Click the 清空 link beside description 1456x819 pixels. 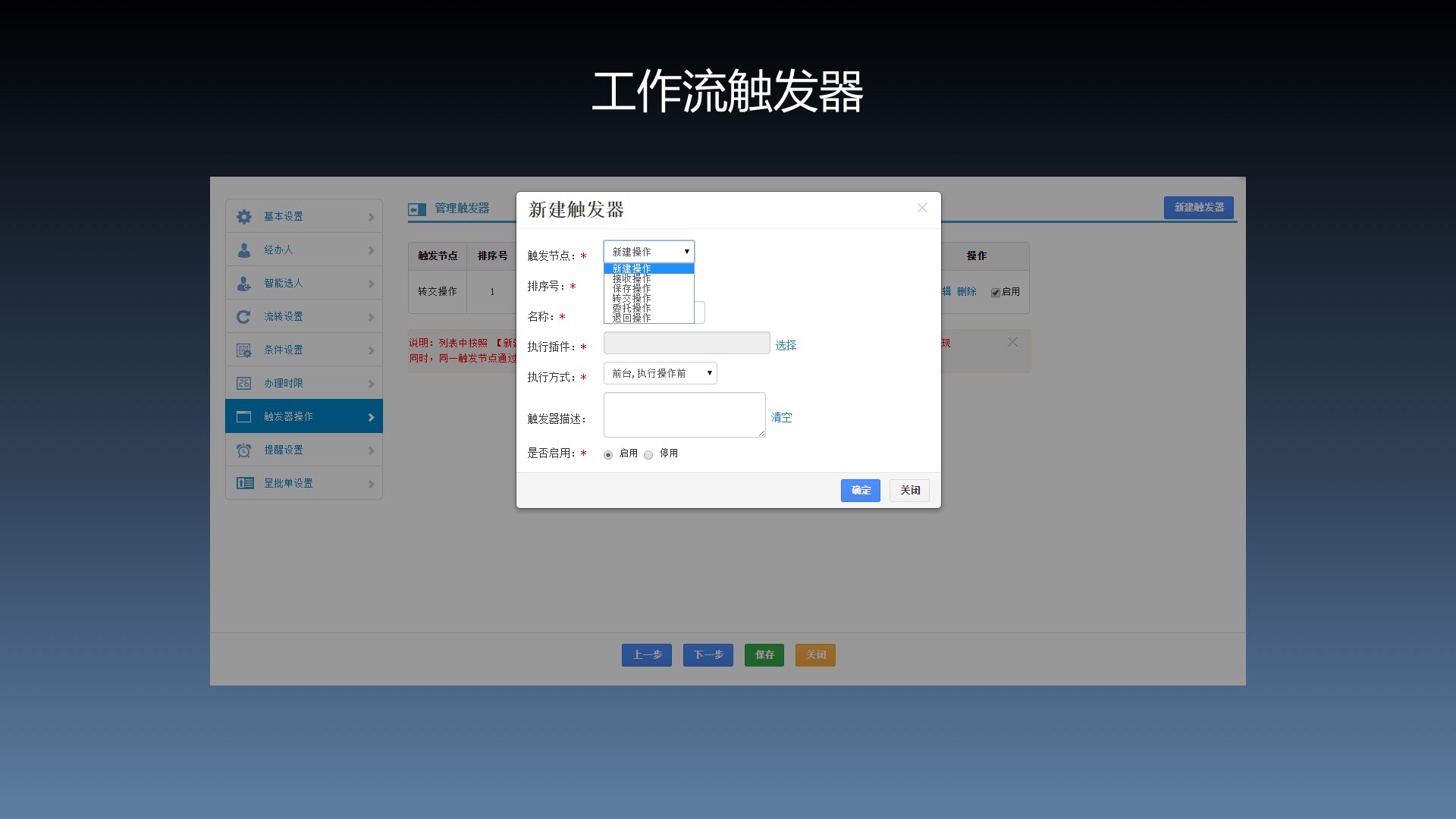[x=781, y=417]
